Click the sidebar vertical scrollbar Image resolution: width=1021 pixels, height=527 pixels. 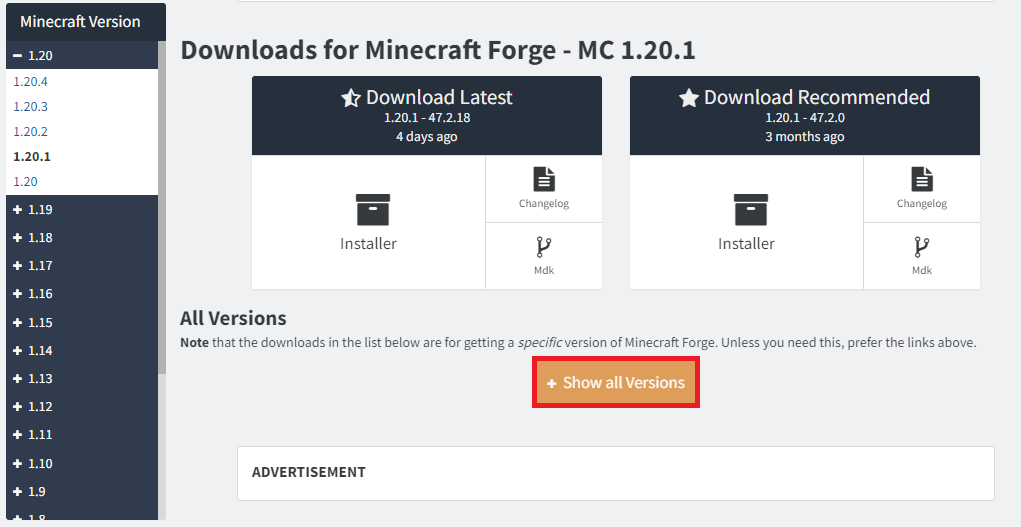click(x=162, y=200)
